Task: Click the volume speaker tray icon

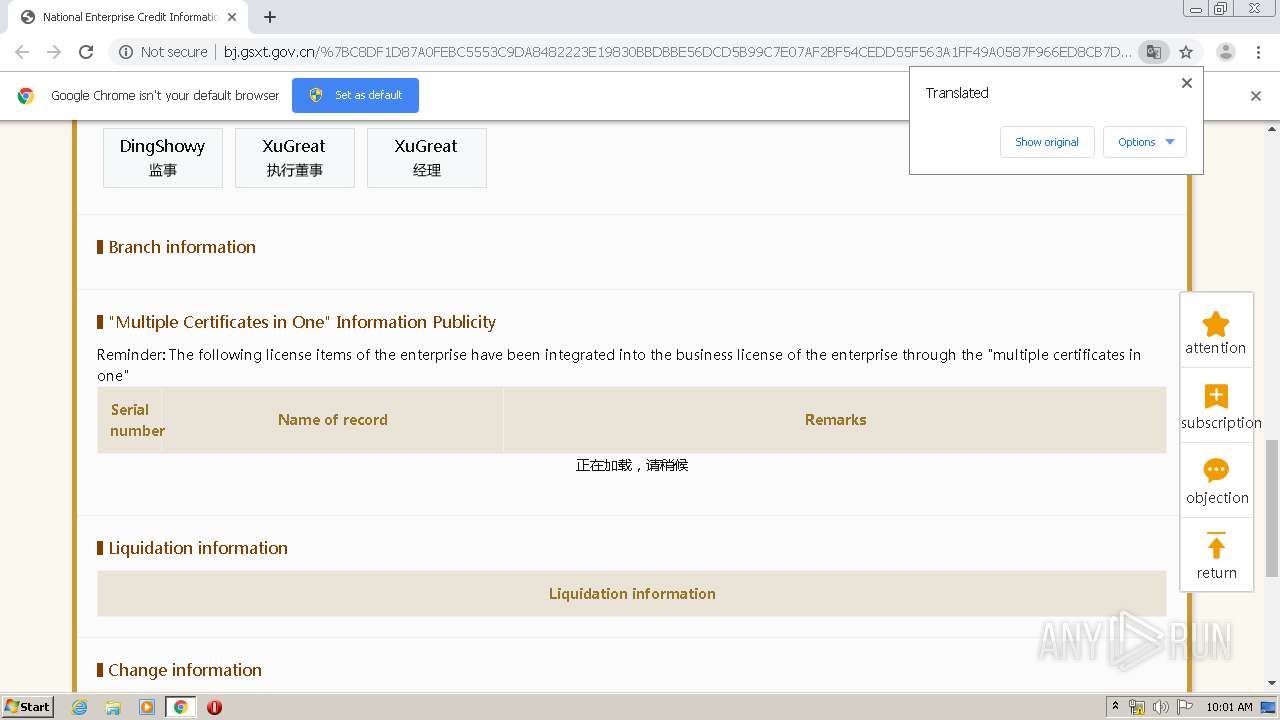Action: [1160, 707]
